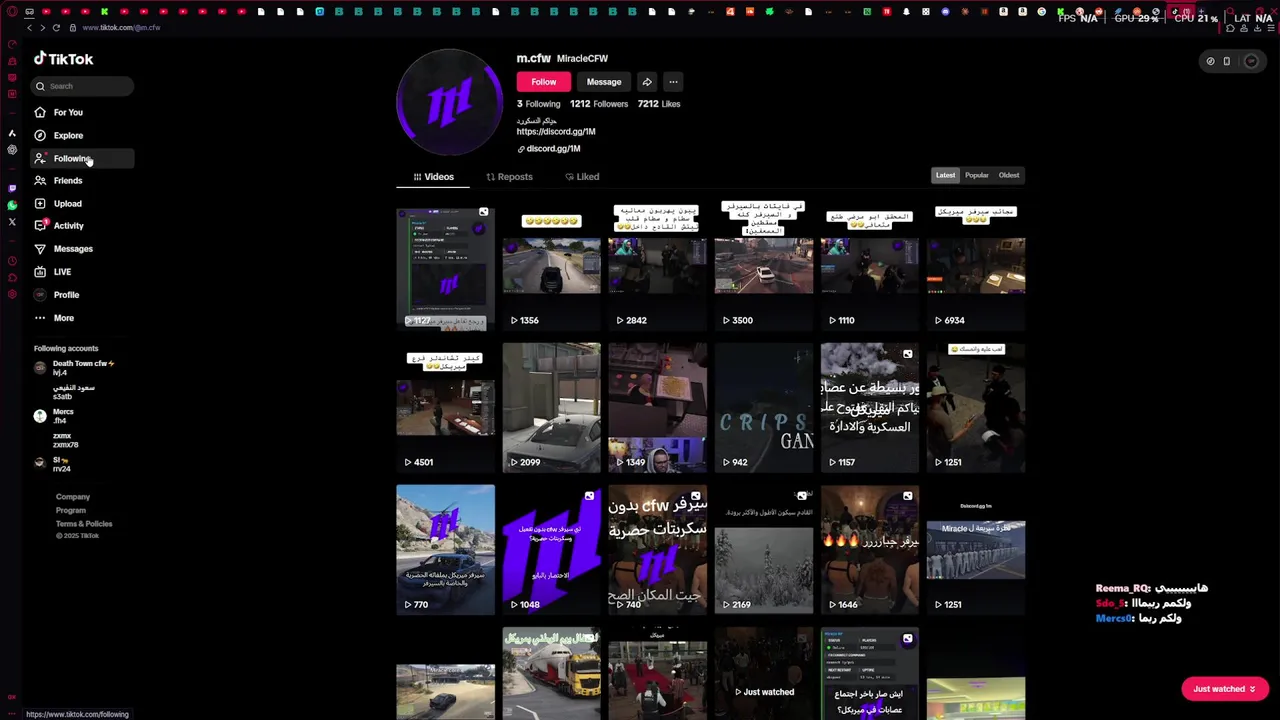1280x720 pixels.
Task: Open the LIVE icon in sidebar
Action: (40, 272)
